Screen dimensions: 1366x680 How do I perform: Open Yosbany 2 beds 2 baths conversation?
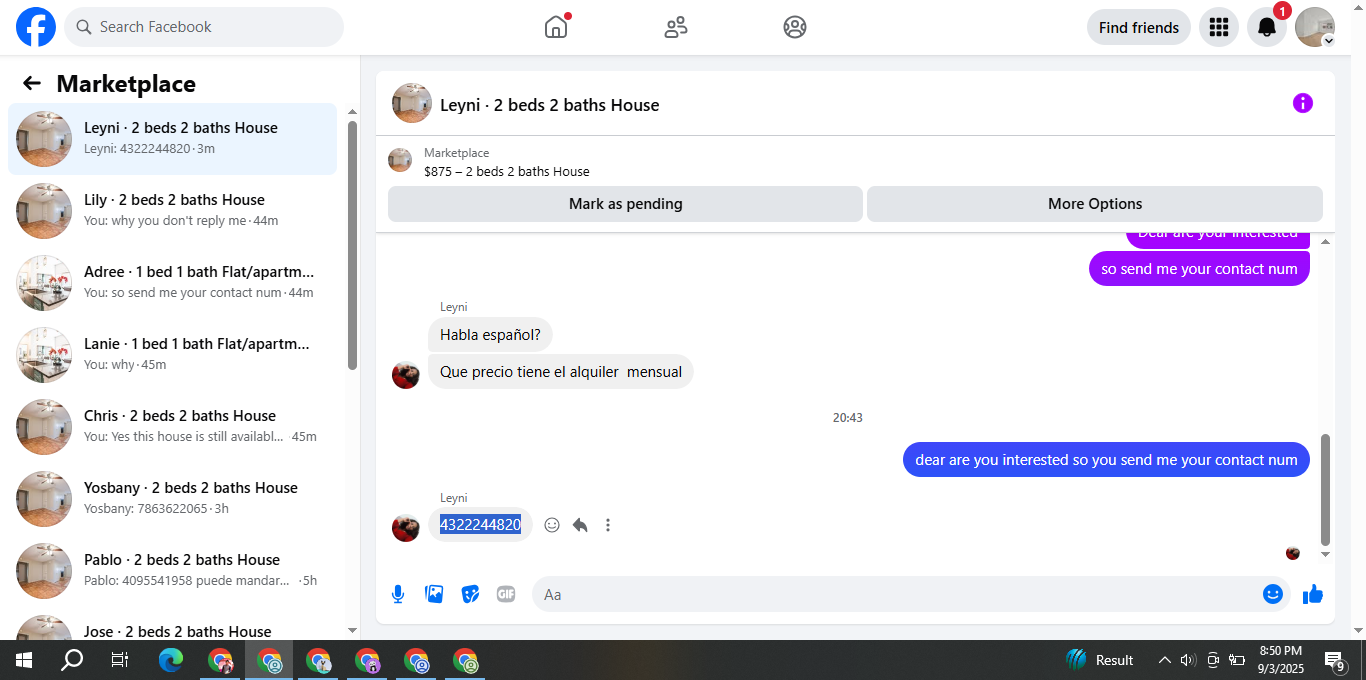pyautogui.click(x=172, y=499)
